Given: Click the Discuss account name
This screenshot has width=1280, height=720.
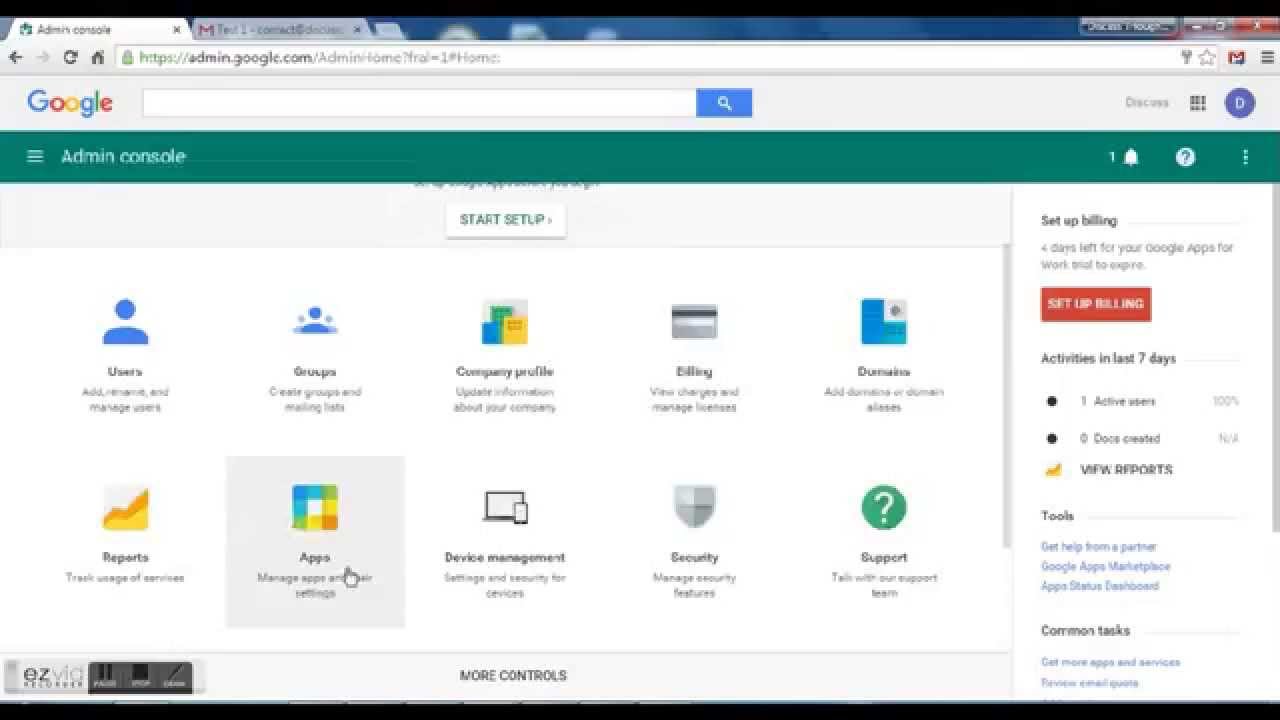Looking at the screenshot, I should (x=1147, y=103).
